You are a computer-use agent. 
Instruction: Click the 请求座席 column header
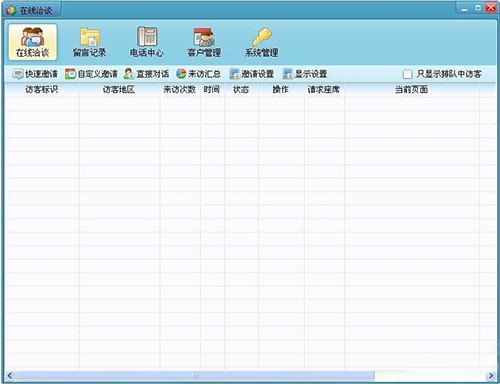[x=324, y=89]
